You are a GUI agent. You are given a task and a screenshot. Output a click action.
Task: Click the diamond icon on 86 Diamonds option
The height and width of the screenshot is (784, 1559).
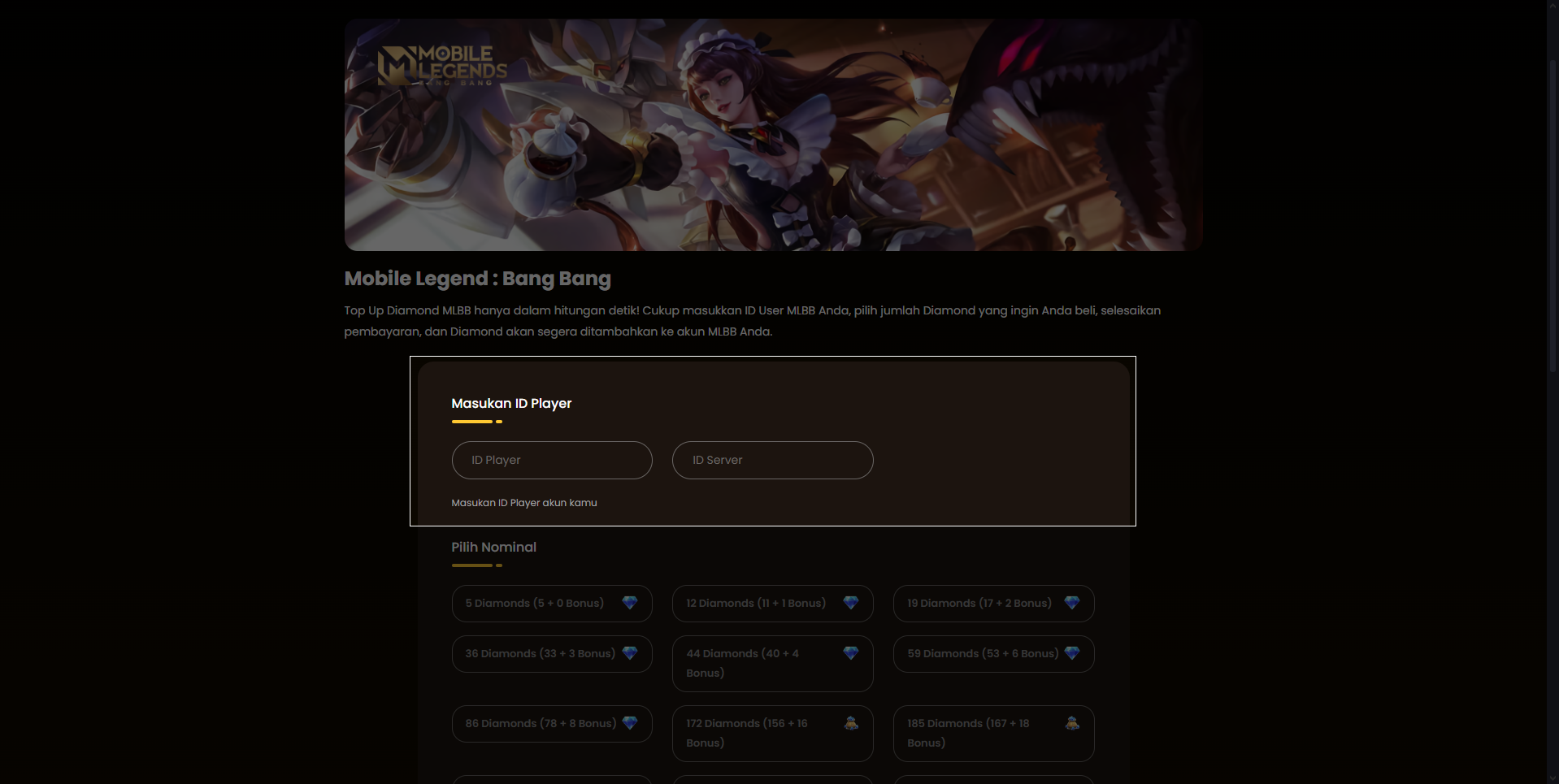click(629, 723)
